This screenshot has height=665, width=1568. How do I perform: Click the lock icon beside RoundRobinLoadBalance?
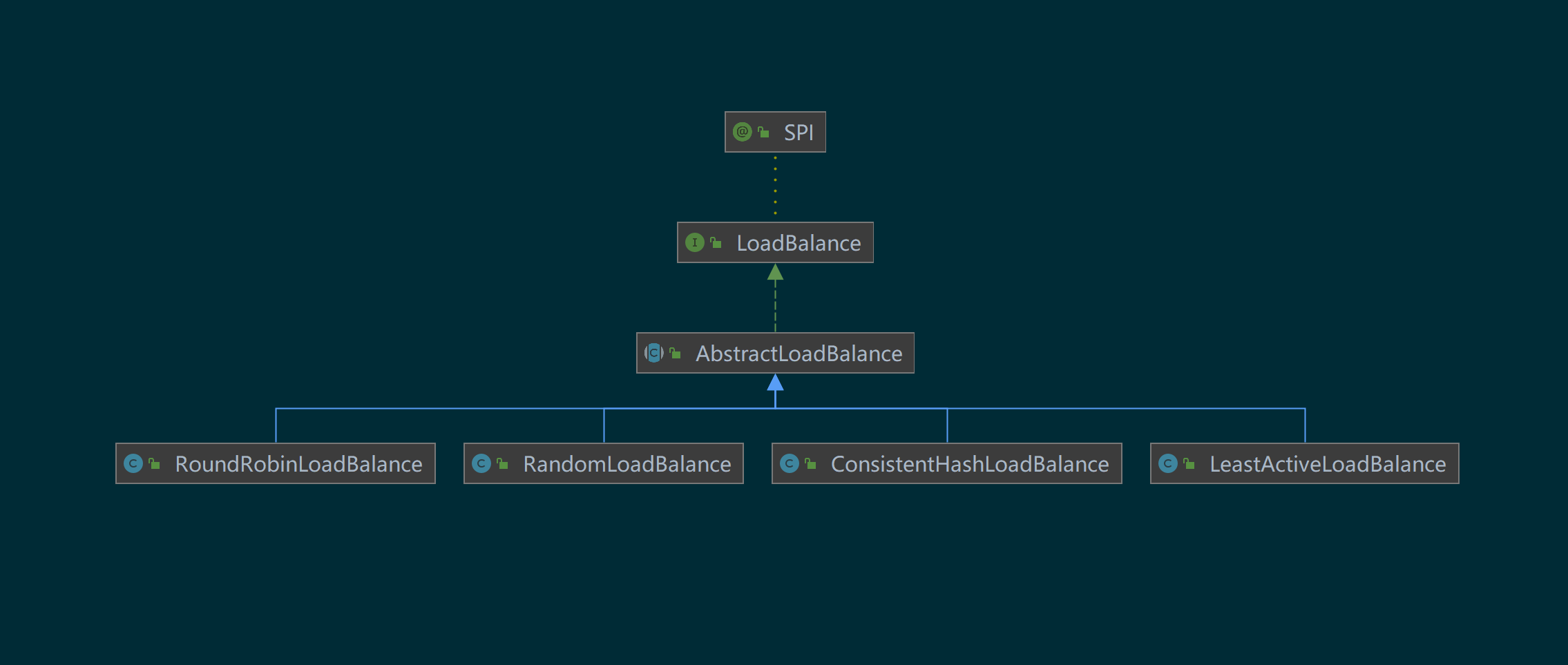pos(154,463)
